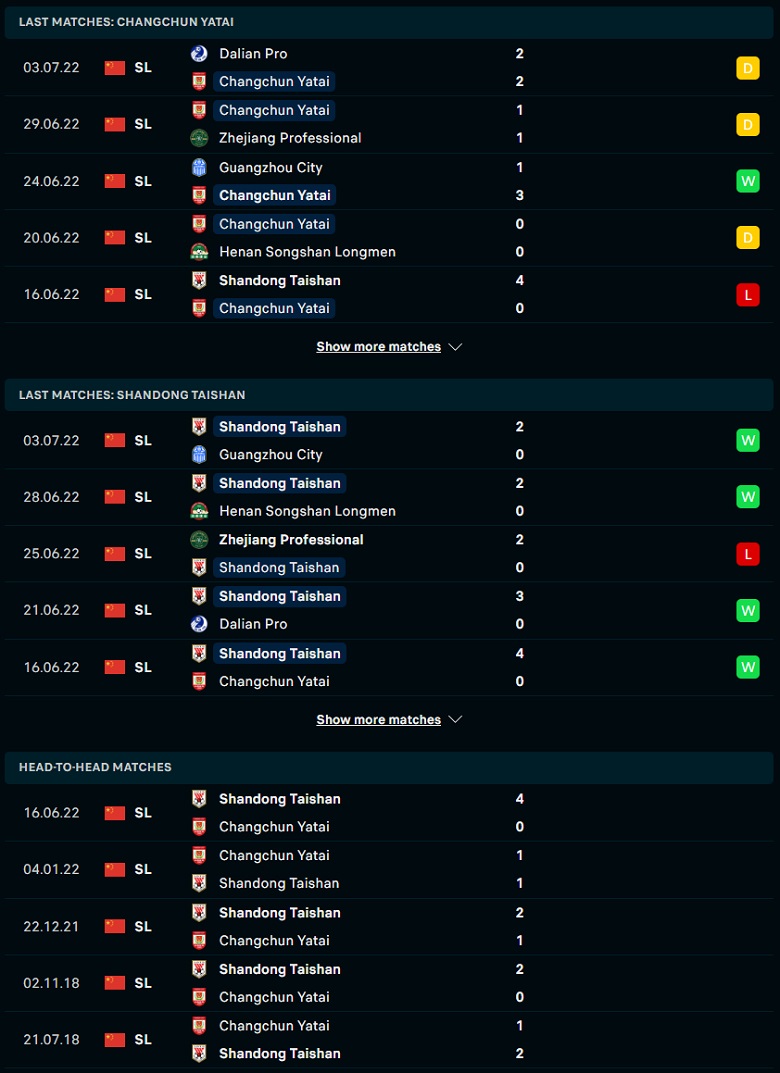Viewport: 780px width, 1073px height.
Task: Show more matches for Shandong Taishan
Action: [378, 720]
